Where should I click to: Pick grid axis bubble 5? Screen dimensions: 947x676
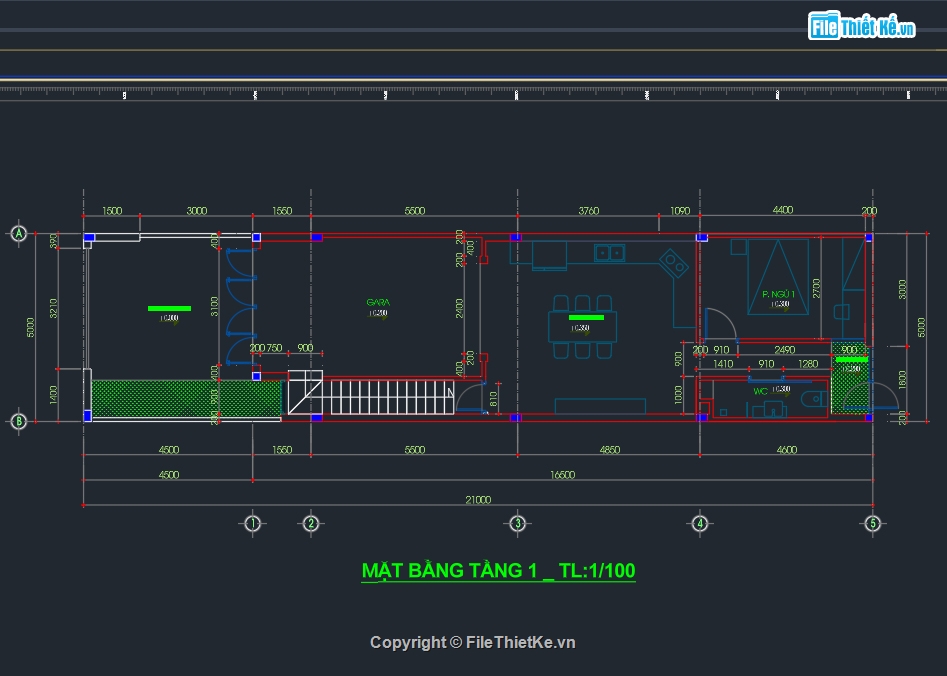pyautogui.click(x=872, y=523)
